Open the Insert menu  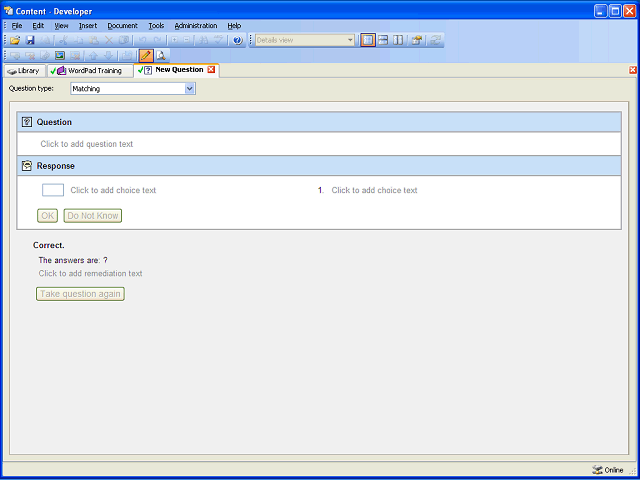pyautogui.click(x=88, y=26)
